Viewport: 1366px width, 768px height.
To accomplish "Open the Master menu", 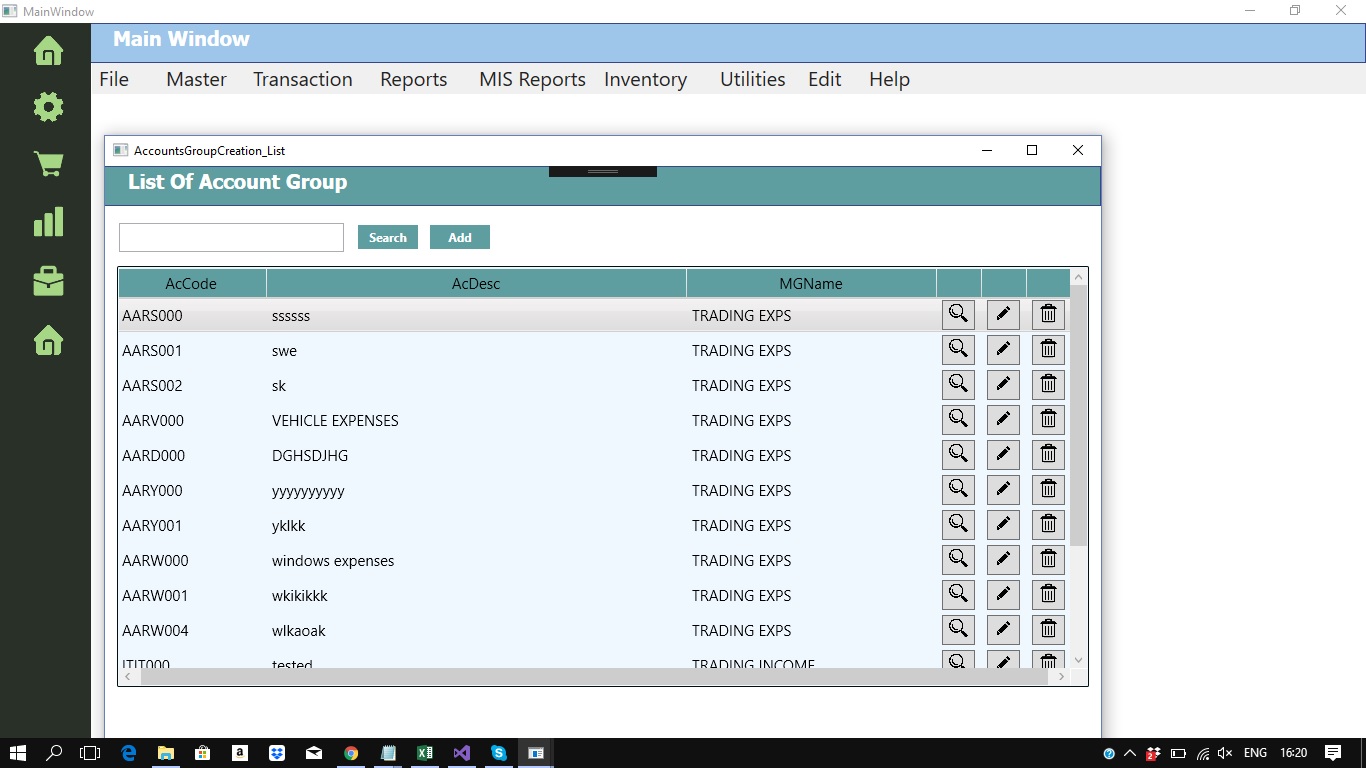I will [x=195, y=79].
